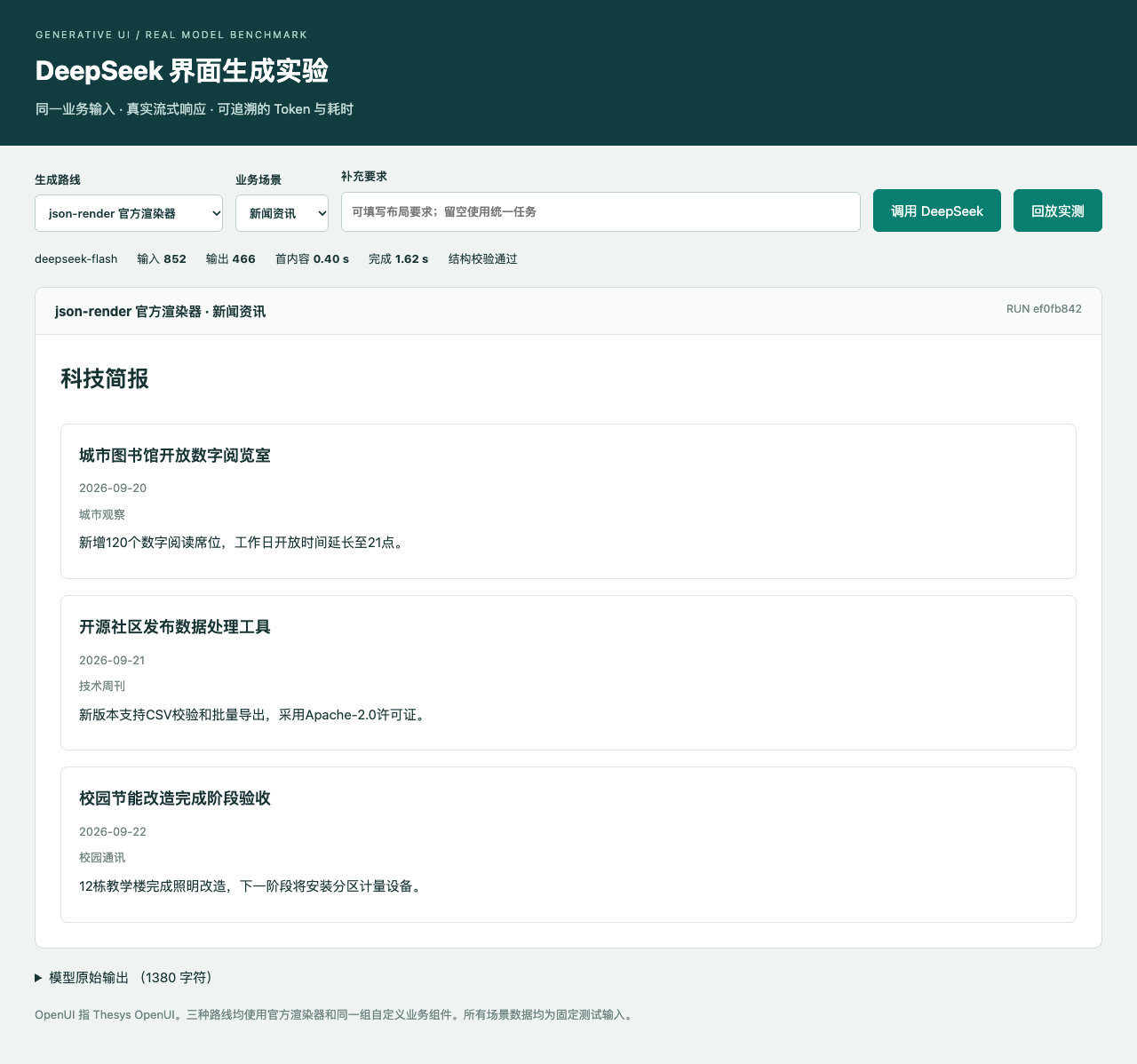Click the 校园通讯 source label
Viewport: 1137px width, 1064px height.
(102, 858)
